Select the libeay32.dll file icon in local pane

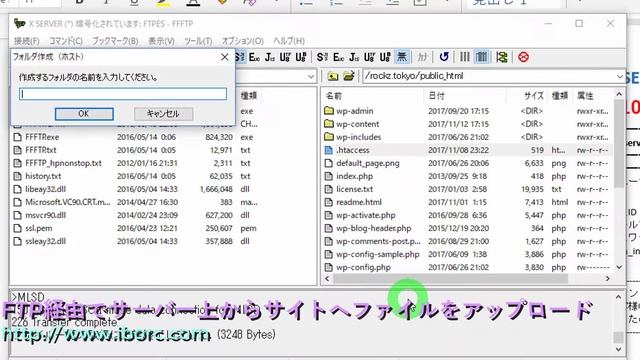click(18, 189)
